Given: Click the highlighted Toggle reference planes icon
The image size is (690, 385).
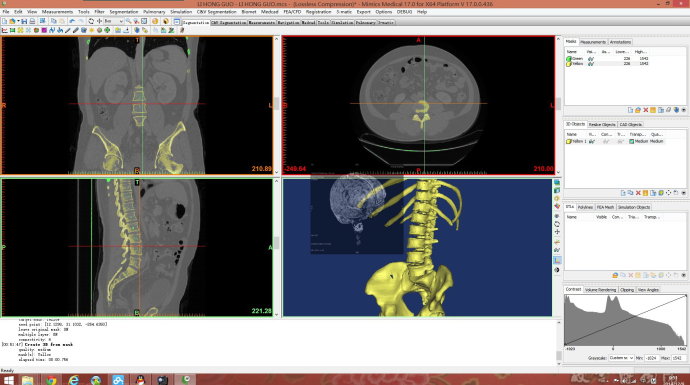Looking at the screenshot, I should coord(557,260).
